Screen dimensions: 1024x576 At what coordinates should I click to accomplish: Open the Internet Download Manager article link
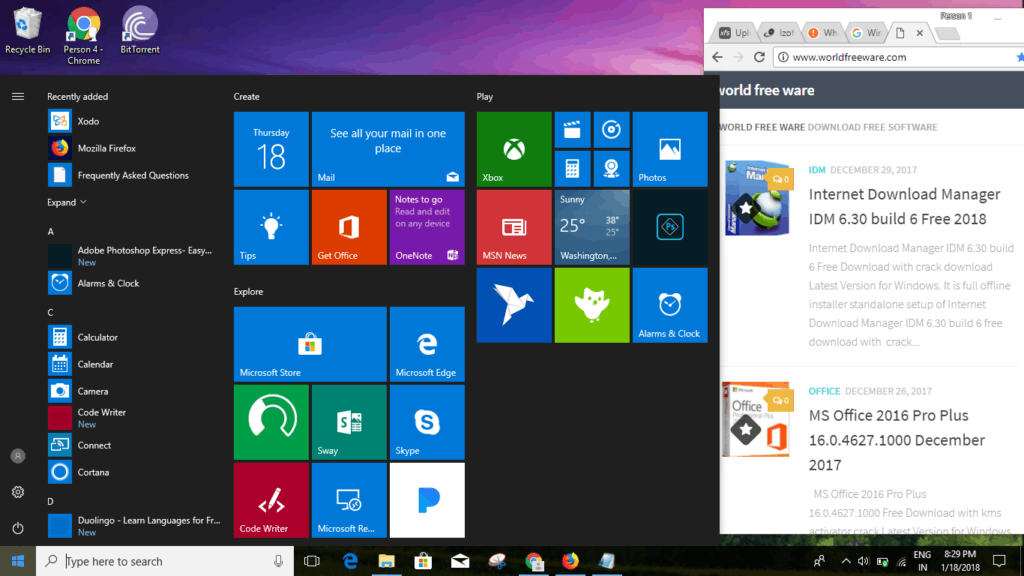coord(904,206)
